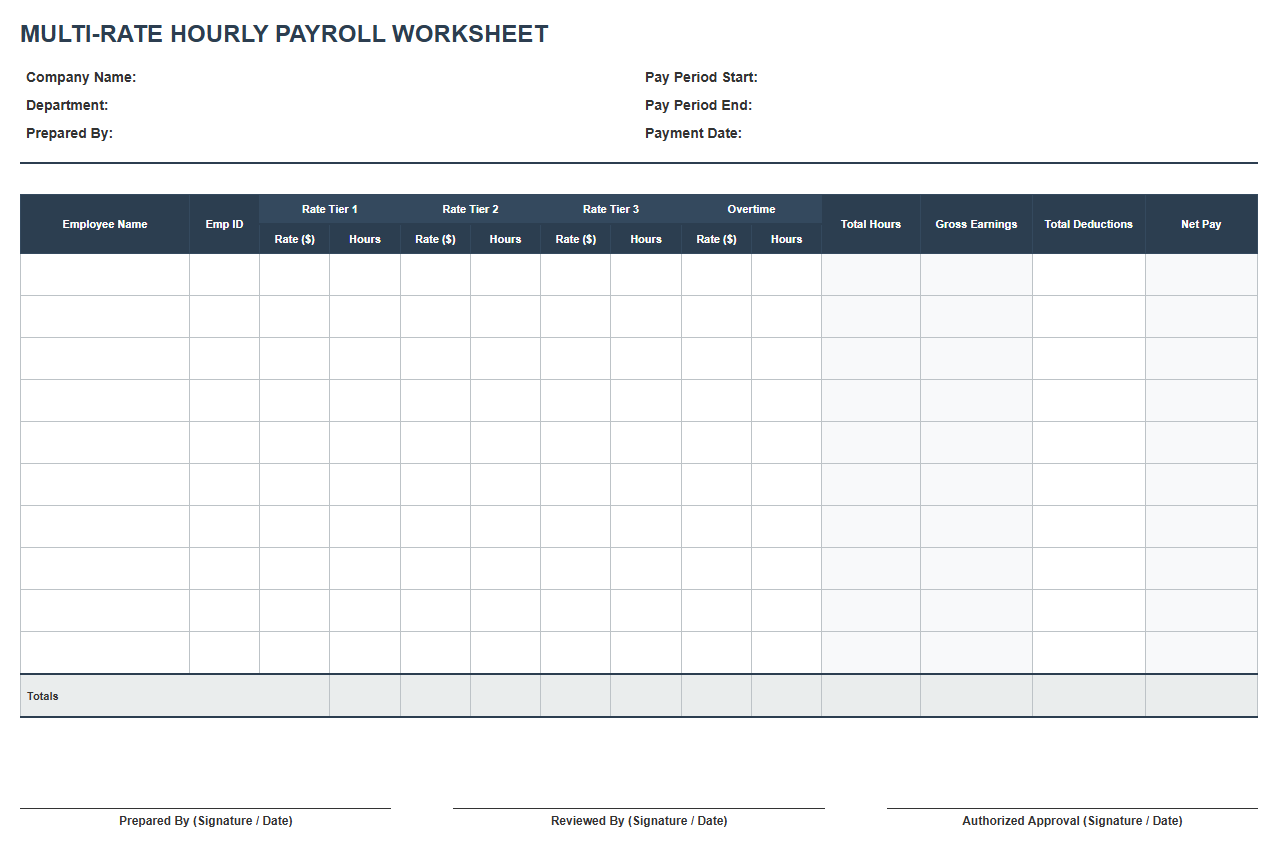Select the Pay Period Start label
Viewport: 1278px width, 848px height.
pyautogui.click(x=701, y=77)
